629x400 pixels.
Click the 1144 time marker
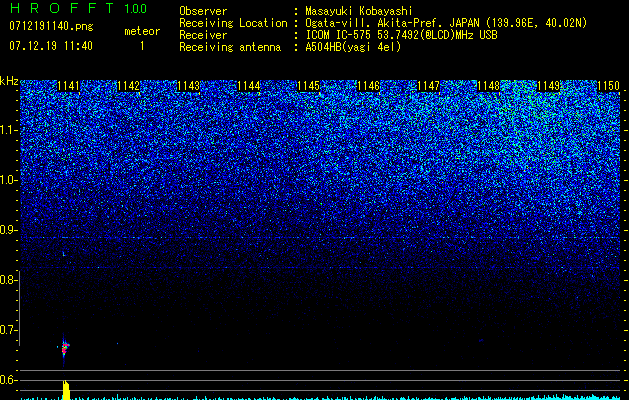pos(248,86)
